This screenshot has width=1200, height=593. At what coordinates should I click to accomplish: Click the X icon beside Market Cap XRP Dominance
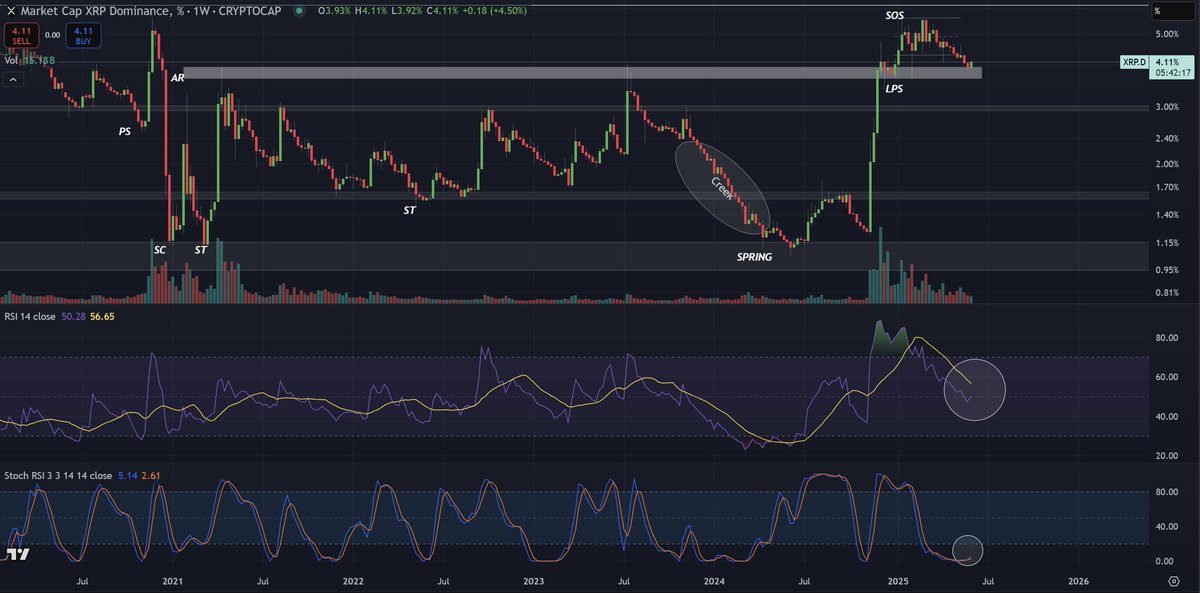10,11
